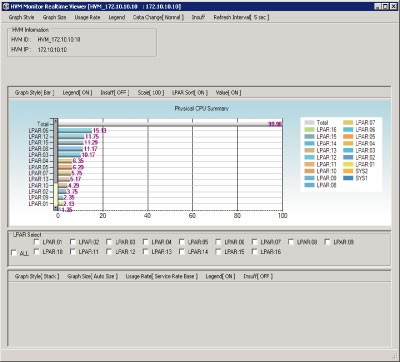The width and height of the screenshot is (400, 362).
Task: Click Legend[ ON ] in the lower panel
Action: click(x=220, y=276)
